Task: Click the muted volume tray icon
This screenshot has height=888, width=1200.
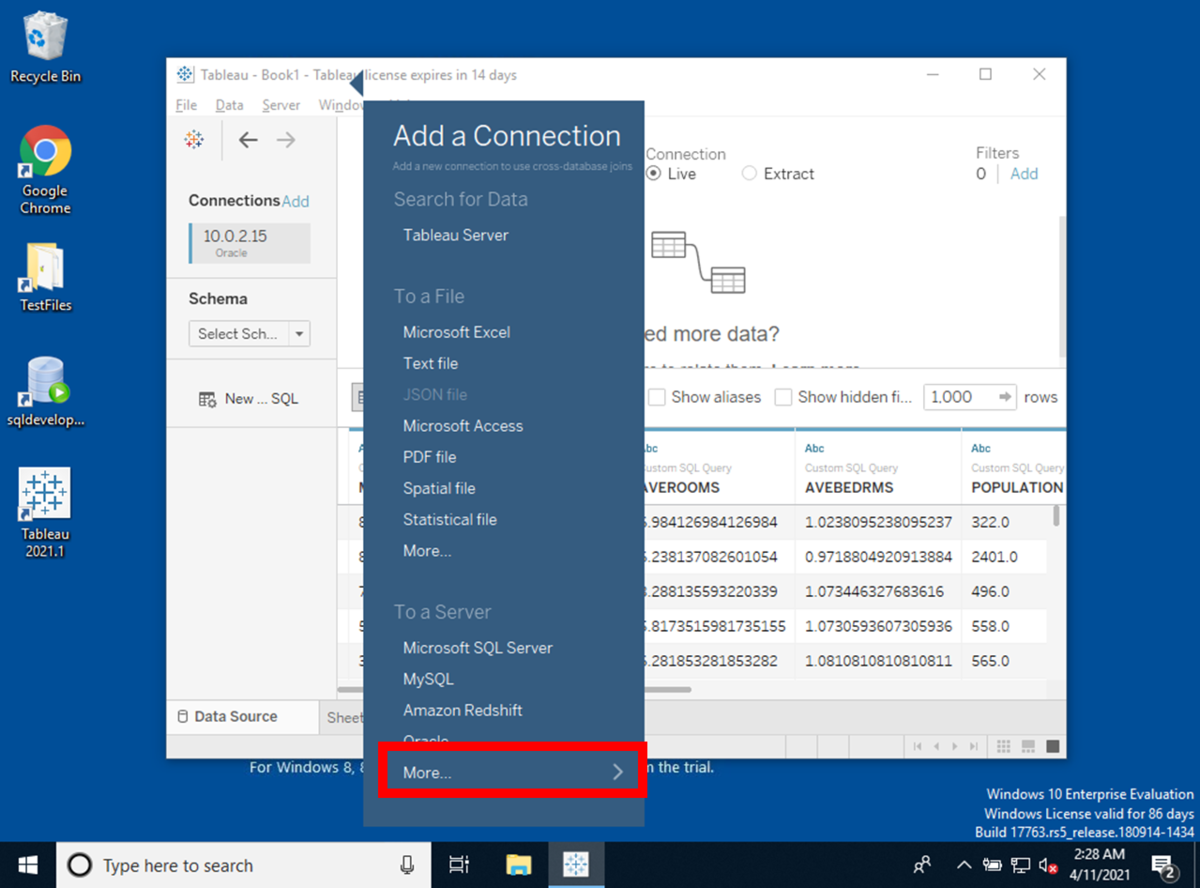Action: [x=1049, y=866]
